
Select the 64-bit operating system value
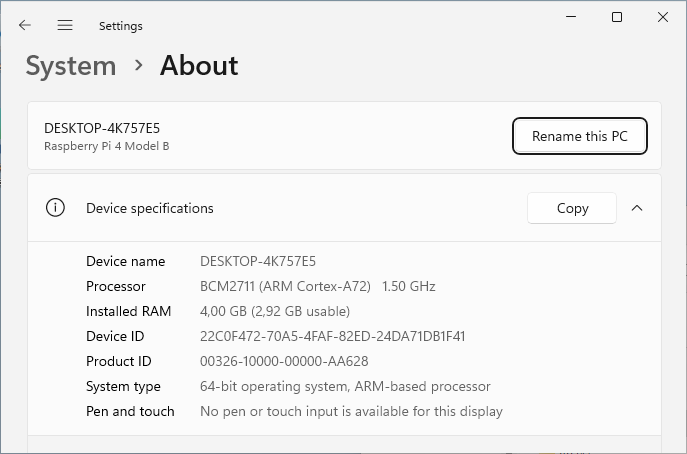345,386
